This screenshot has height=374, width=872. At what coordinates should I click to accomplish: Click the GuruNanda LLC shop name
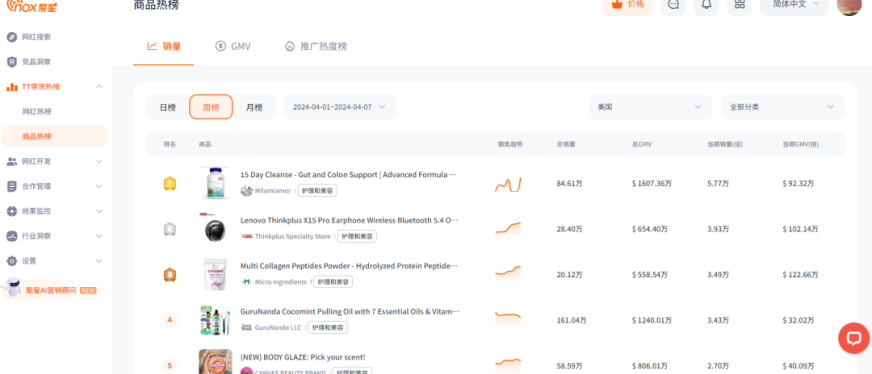[278, 327]
